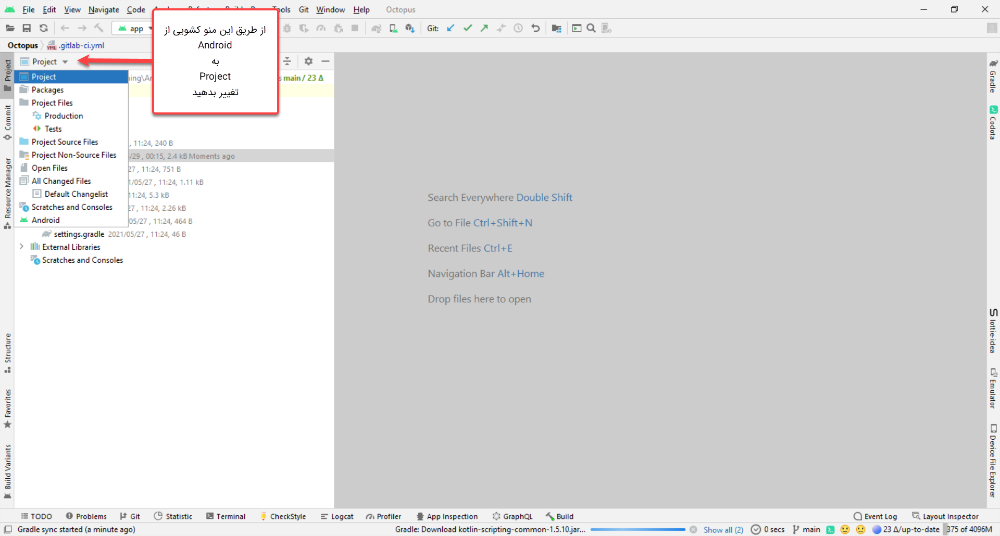Click the Search Everywhere magnifier icon
Screen dimensions: 1000x536
[x=591, y=28]
